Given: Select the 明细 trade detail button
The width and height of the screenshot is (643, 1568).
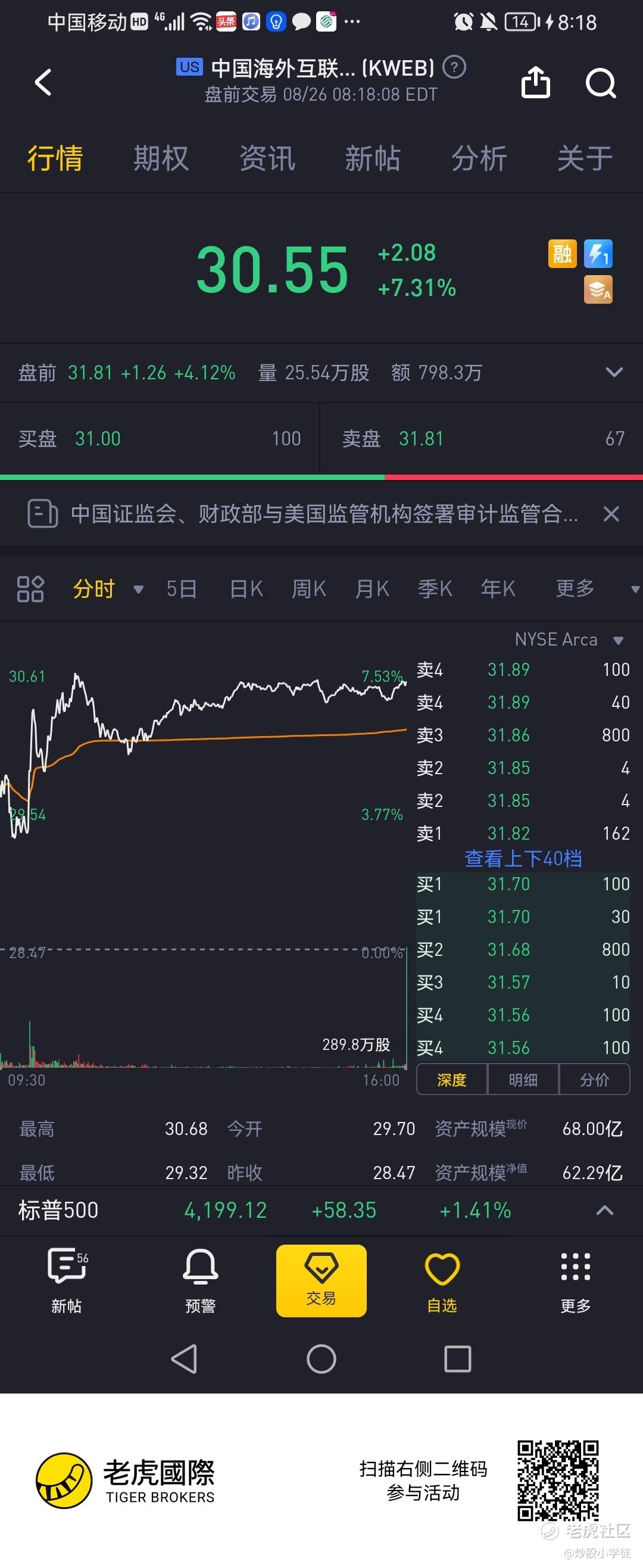Looking at the screenshot, I should 523,1080.
